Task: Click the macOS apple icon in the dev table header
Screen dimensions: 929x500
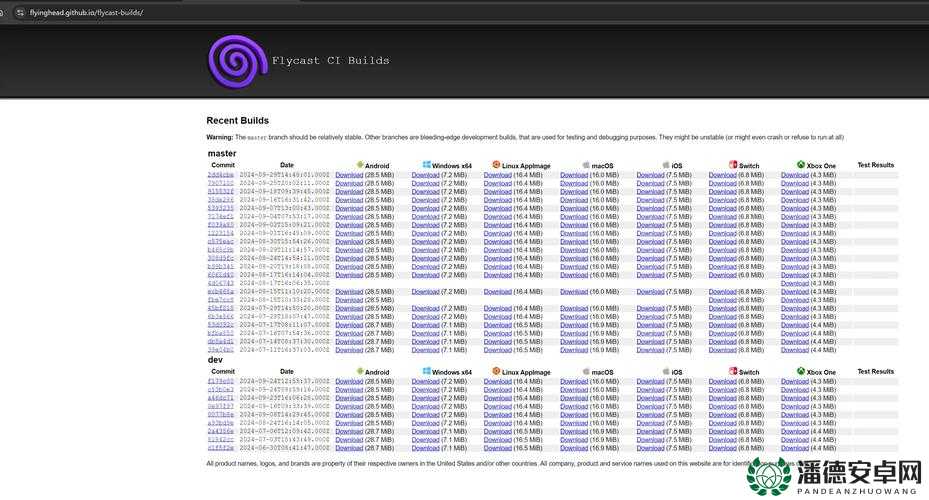Action: [x=587, y=371]
